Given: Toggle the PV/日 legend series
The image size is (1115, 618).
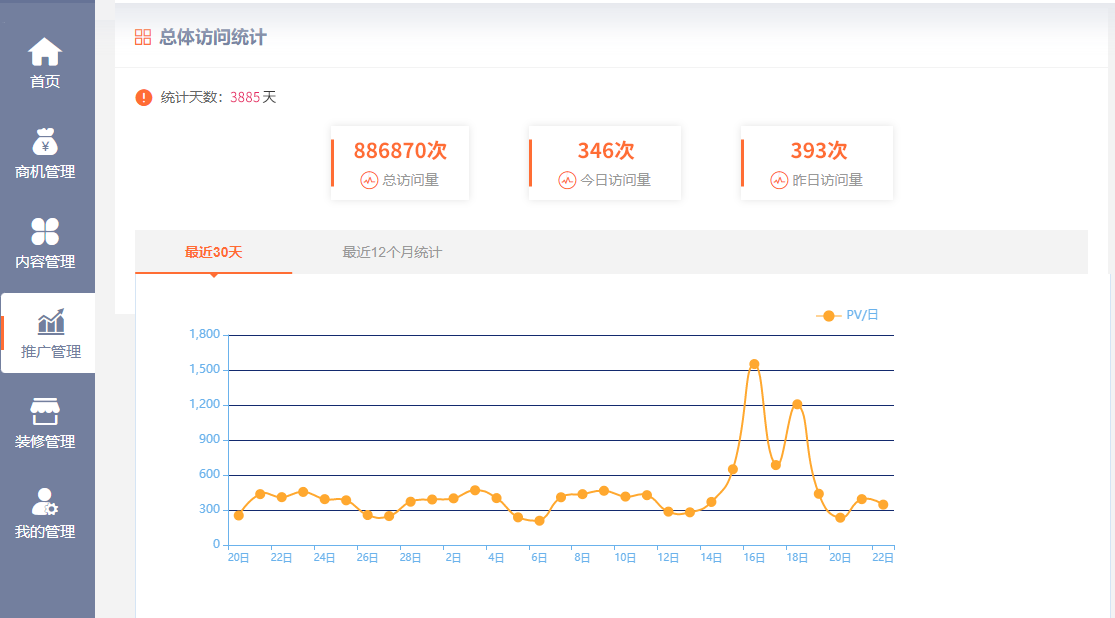Looking at the screenshot, I should coord(847,315).
